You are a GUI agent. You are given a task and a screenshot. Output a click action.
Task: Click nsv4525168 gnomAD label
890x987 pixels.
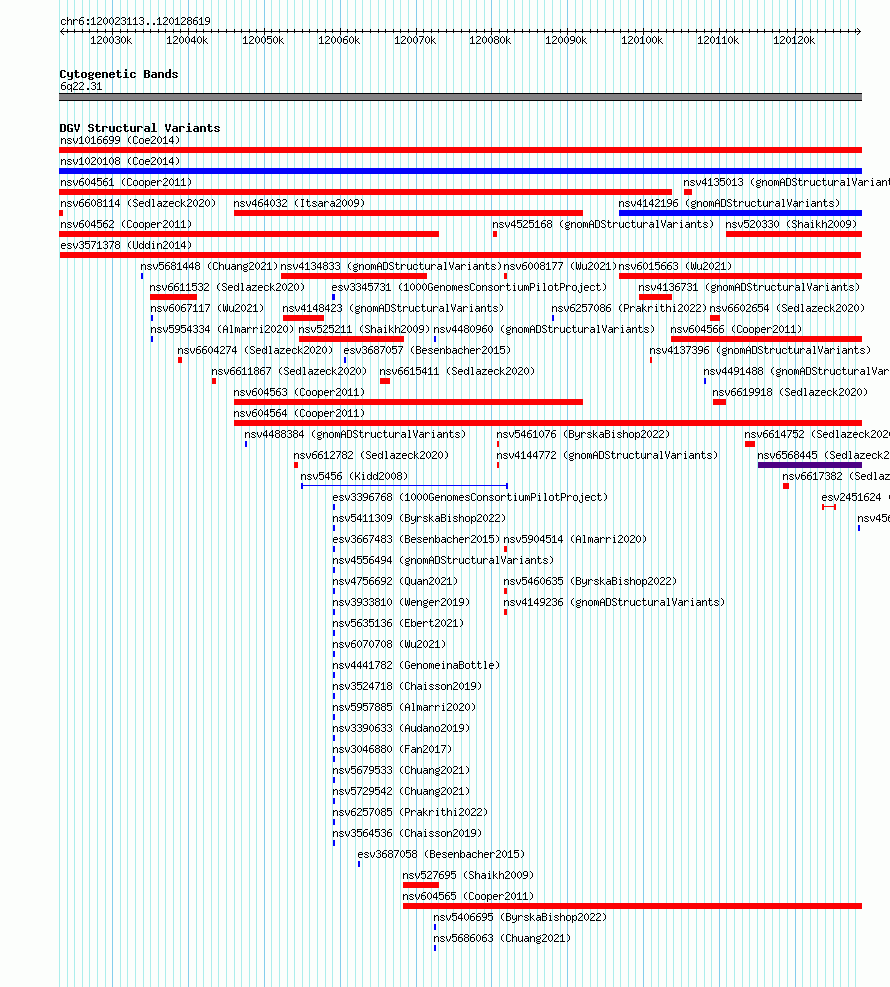603,224
